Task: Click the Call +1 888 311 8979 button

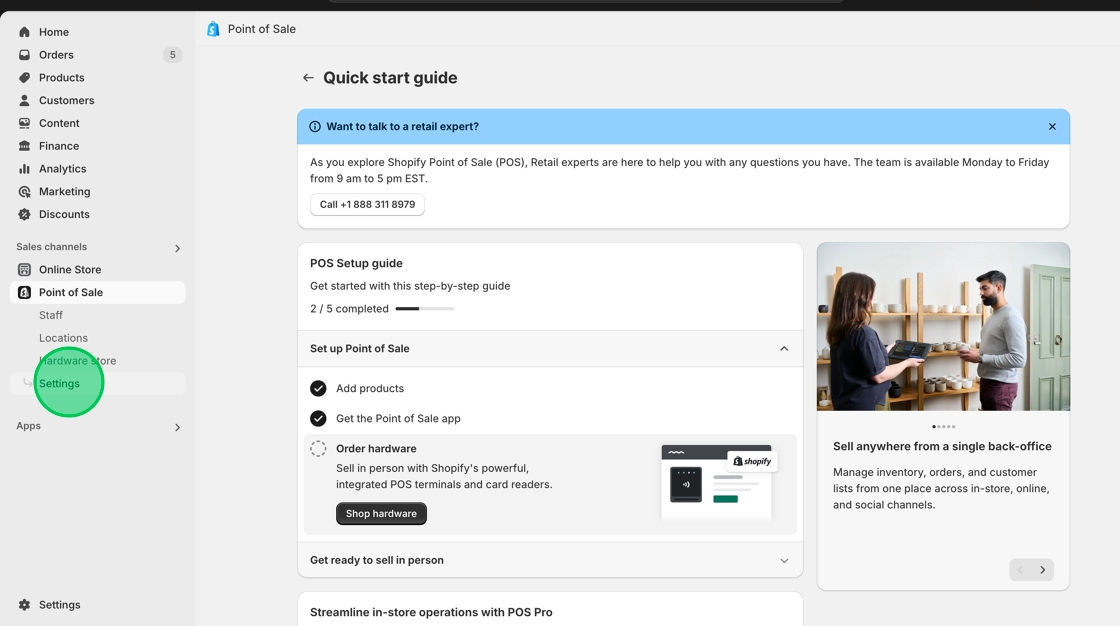Action: click(x=367, y=204)
